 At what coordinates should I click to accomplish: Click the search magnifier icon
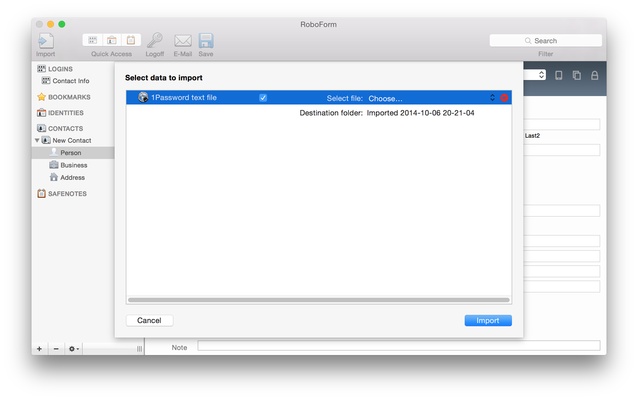(x=528, y=41)
